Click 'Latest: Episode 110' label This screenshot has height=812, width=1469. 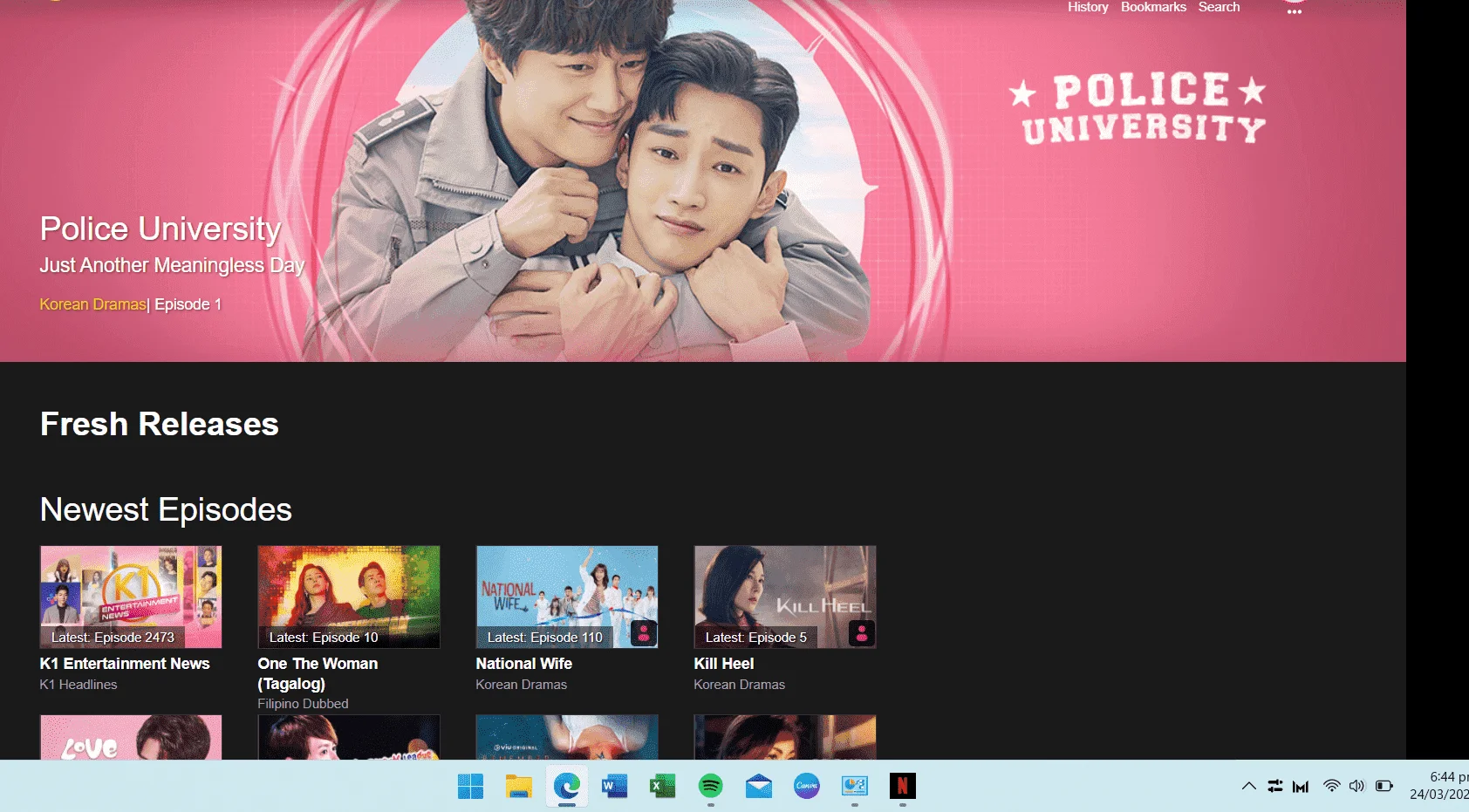545,638
